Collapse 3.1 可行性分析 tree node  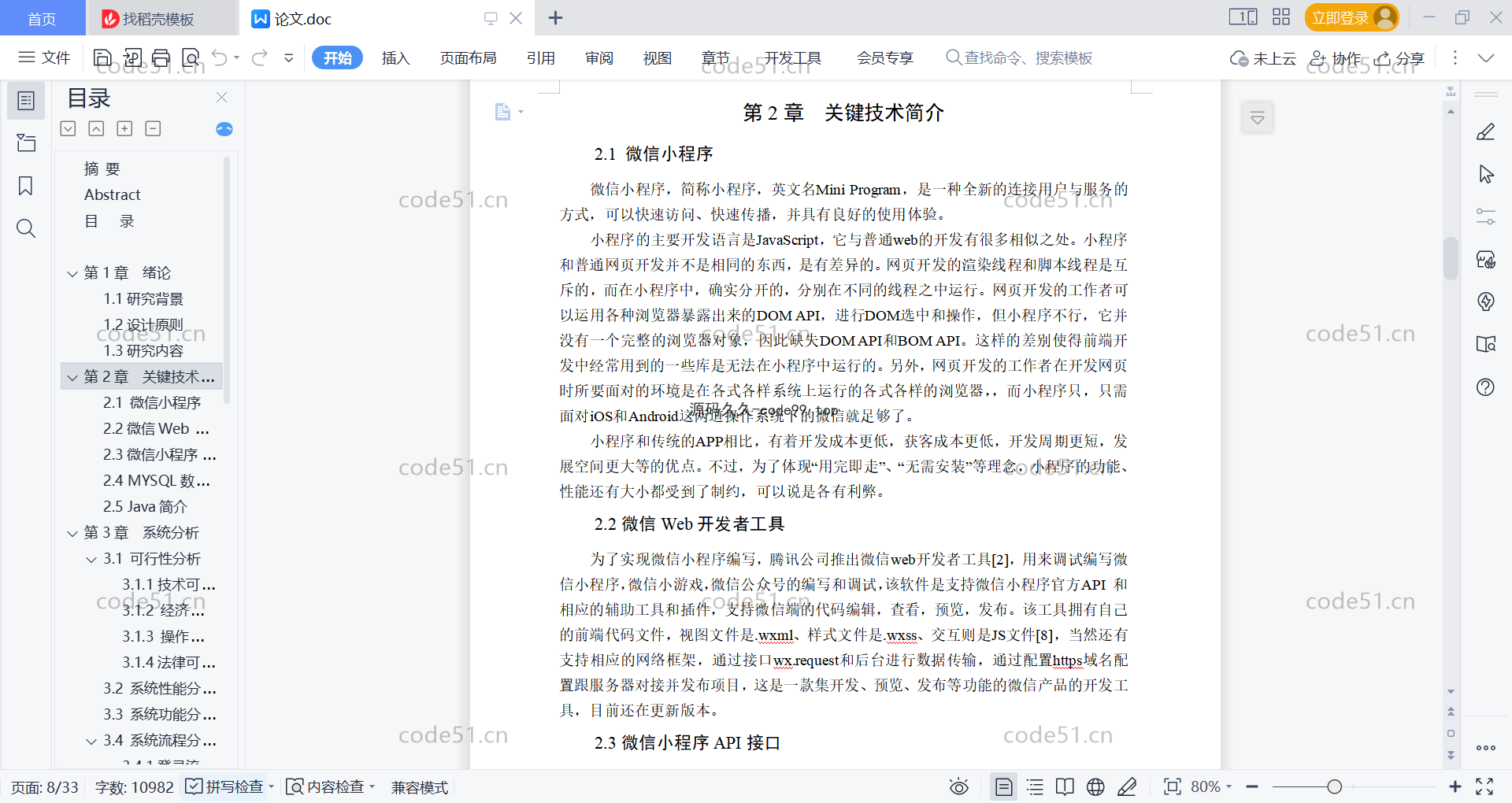point(91,559)
